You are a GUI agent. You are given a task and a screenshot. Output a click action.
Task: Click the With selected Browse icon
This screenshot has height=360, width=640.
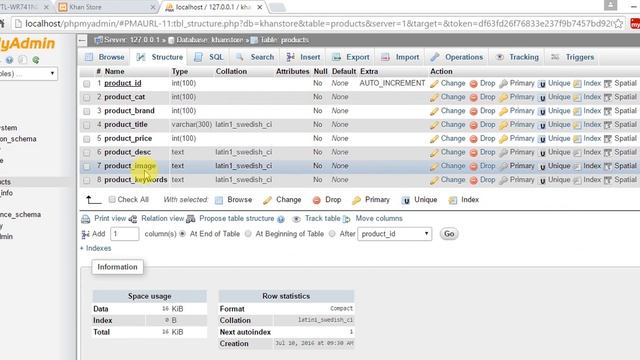[x=219, y=200]
